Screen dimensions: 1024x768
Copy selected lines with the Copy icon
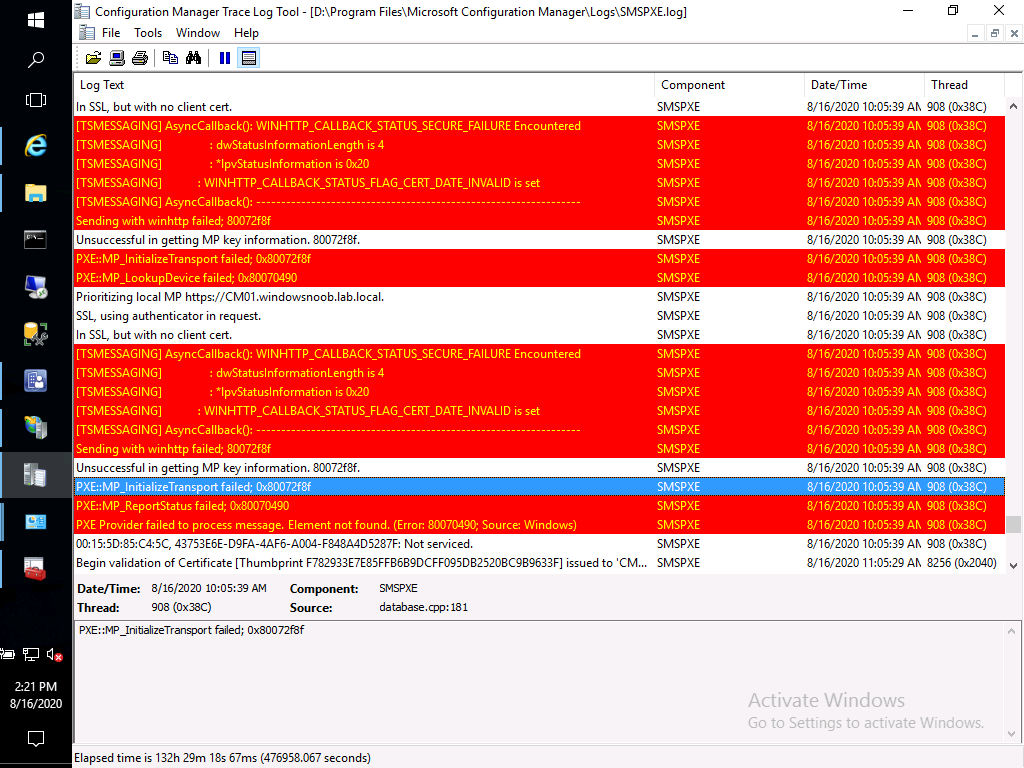coord(170,58)
